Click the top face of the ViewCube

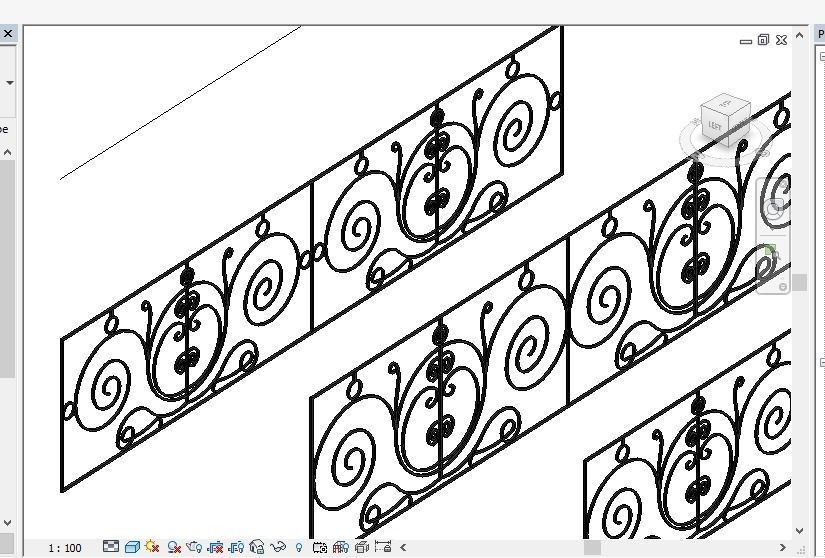(726, 102)
